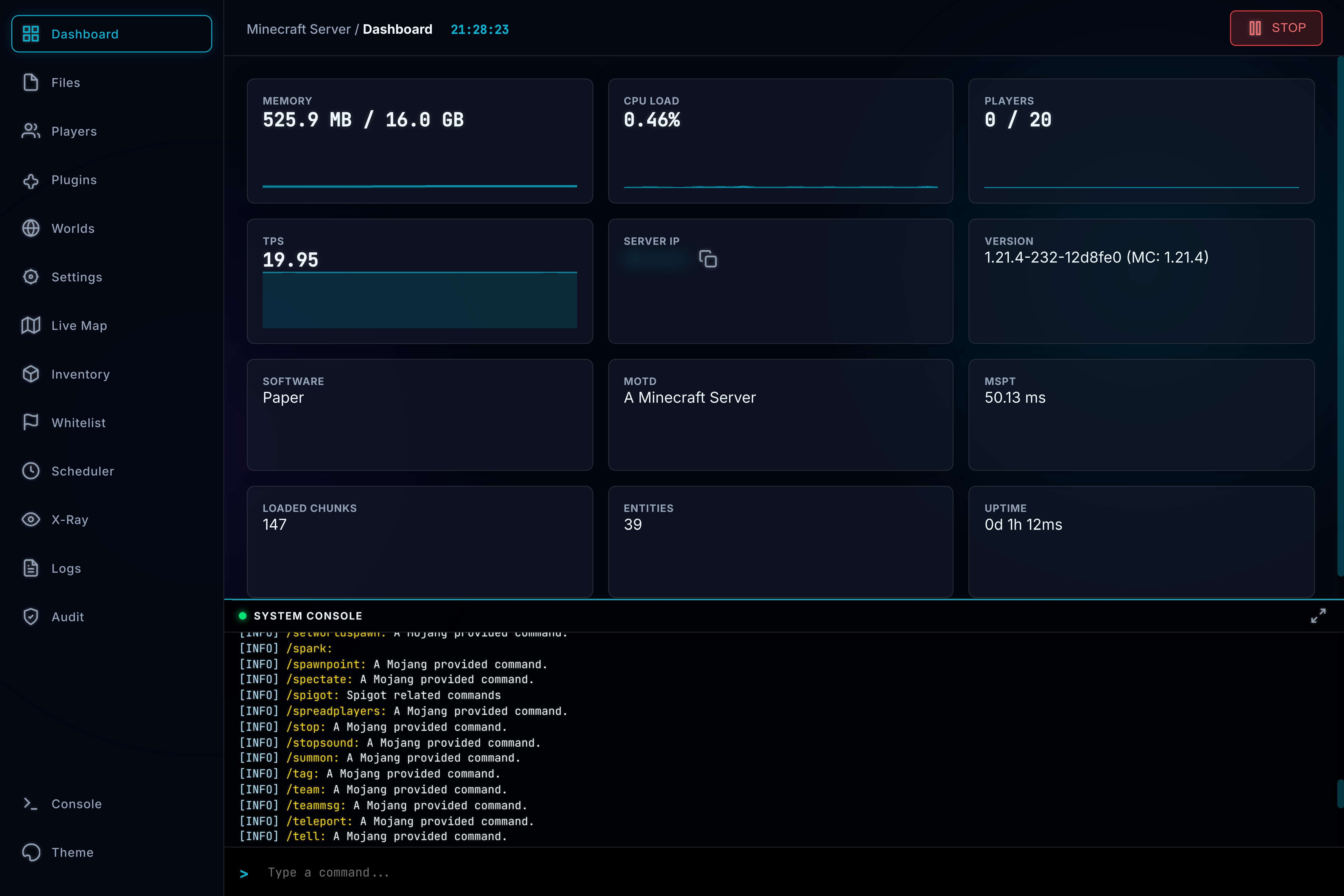Select the Plugins icon in the sidebar
The image size is (1344, 896).
tap(30, 179)
